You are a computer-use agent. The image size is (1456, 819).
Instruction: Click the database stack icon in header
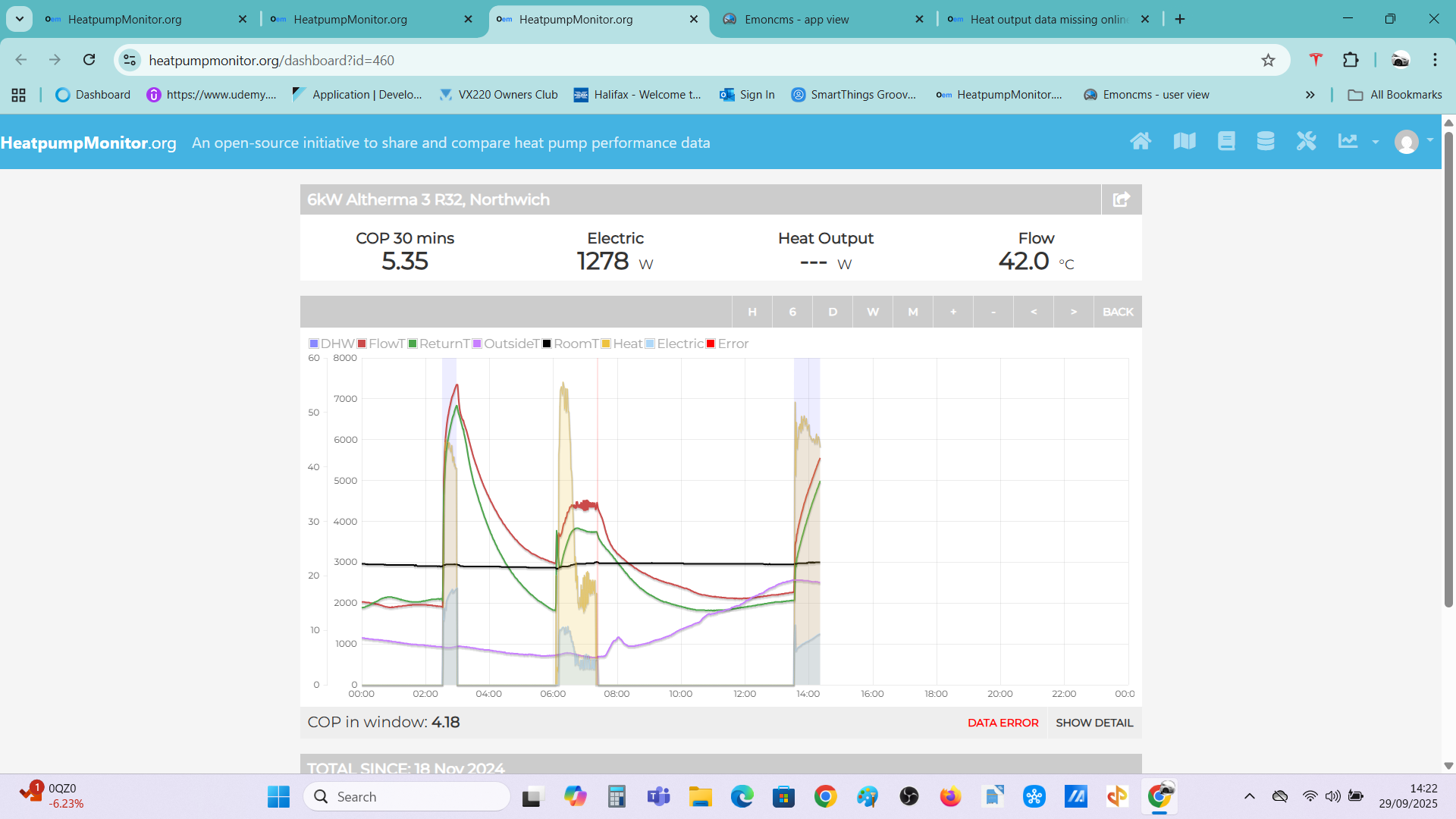pyautogui.click(x=1265, y=141)
